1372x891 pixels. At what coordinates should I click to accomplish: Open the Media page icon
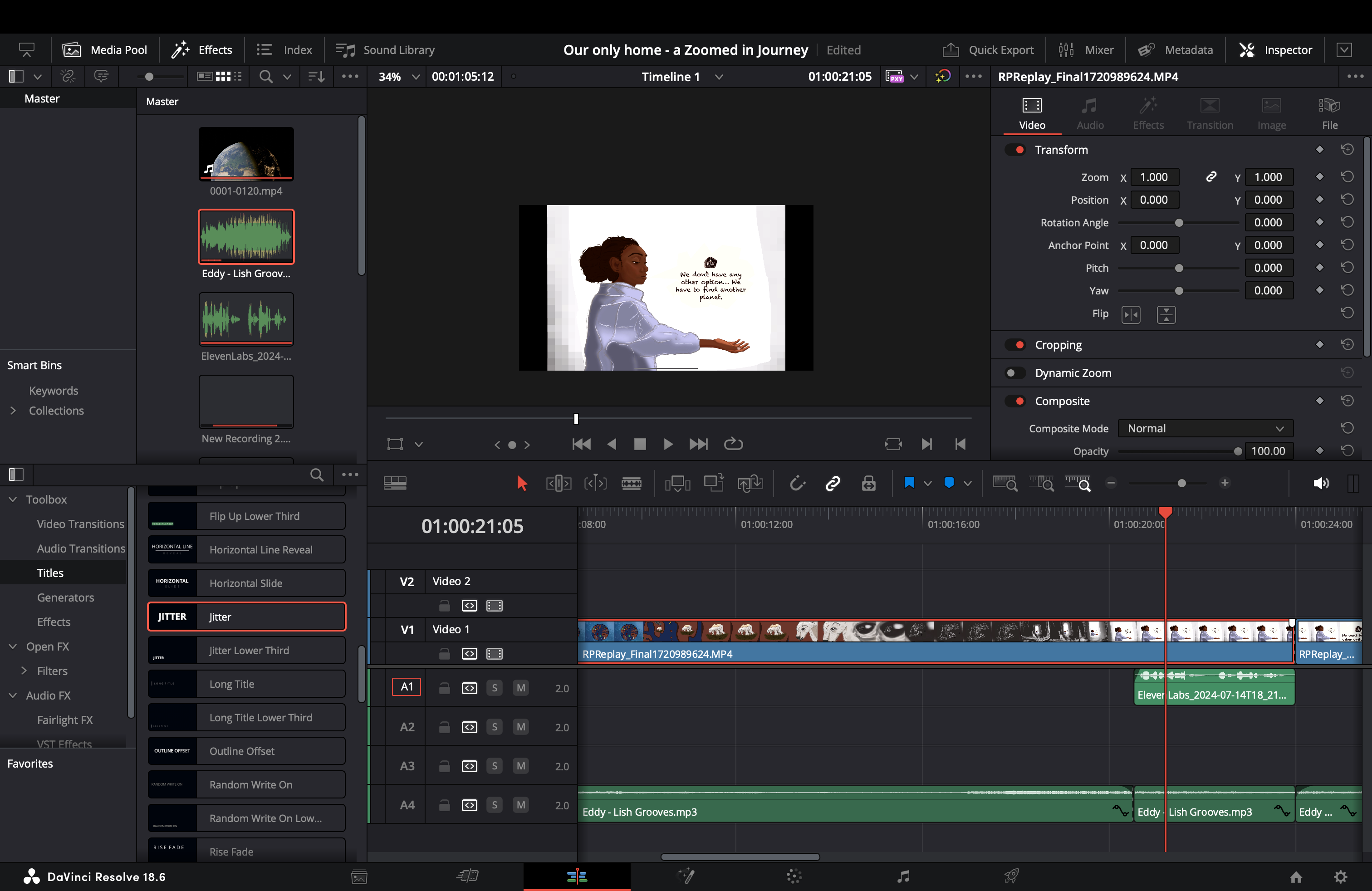click(x=359, y=876)
